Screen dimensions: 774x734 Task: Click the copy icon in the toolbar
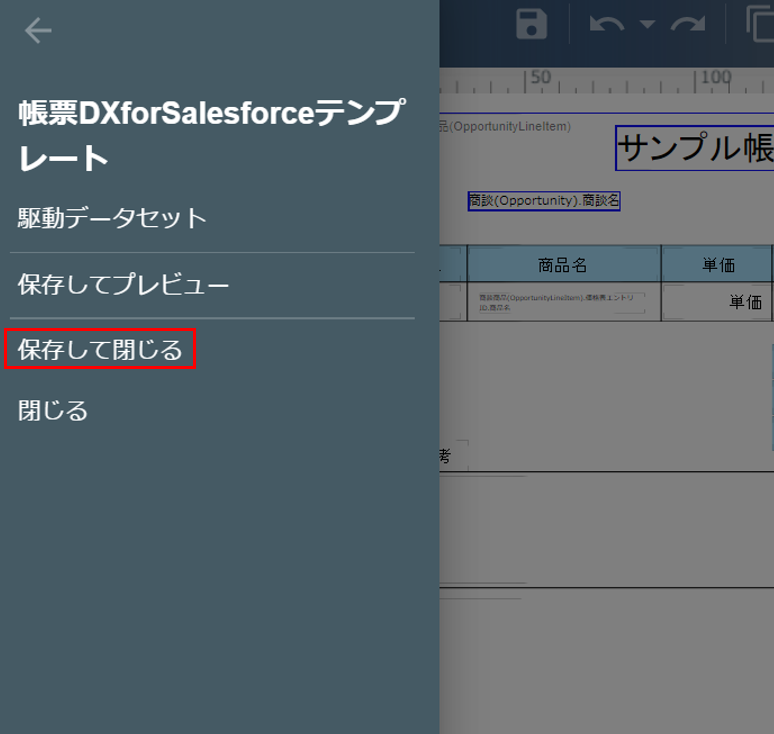(760, 24)
